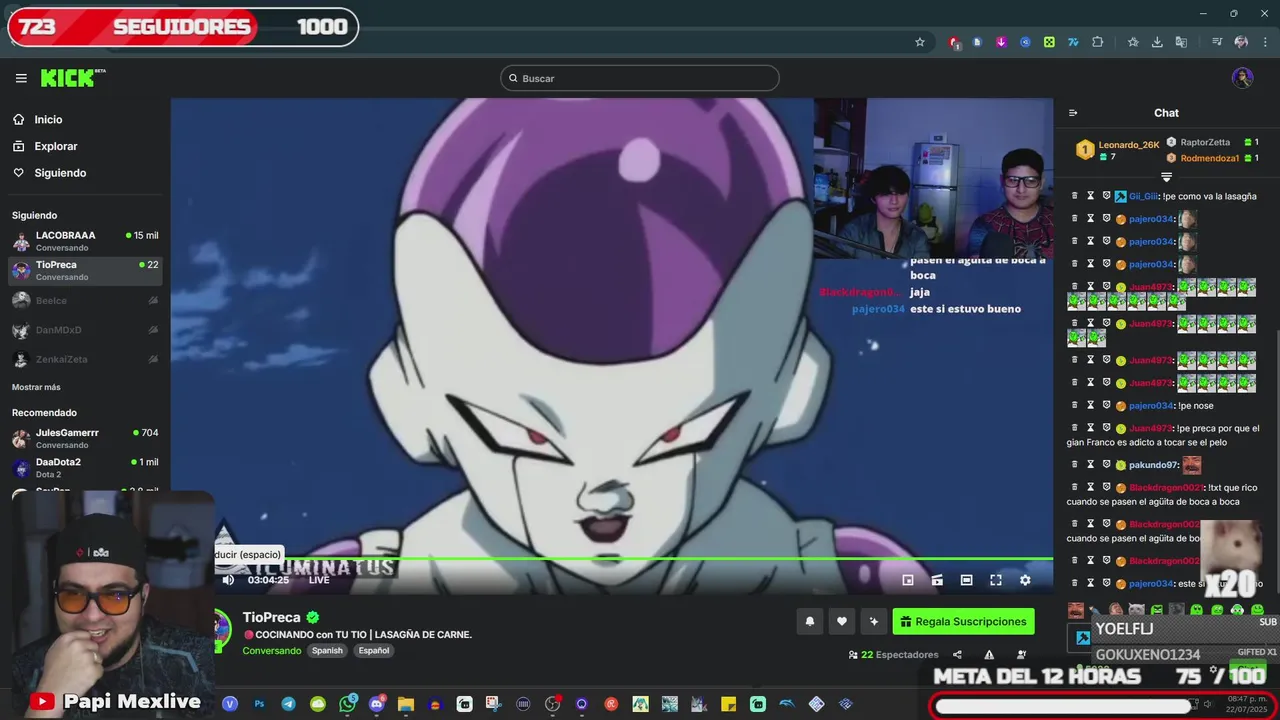The width and height of the screenshot is (1280, 720).
Task: Open Chrome three-dot menu
Action: [1265, 42]
